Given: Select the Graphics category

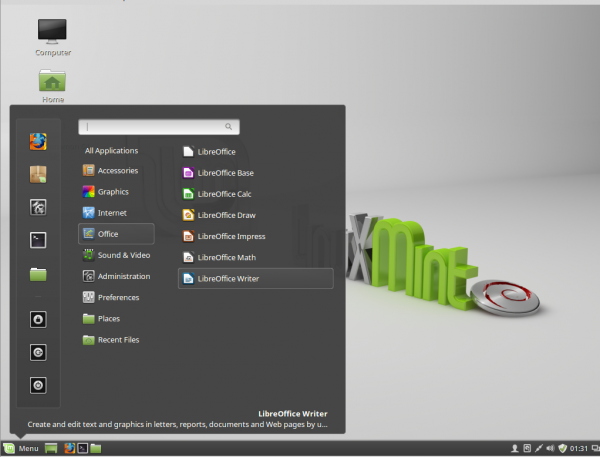Looking at the screenshot, I should tap(116, 192).
